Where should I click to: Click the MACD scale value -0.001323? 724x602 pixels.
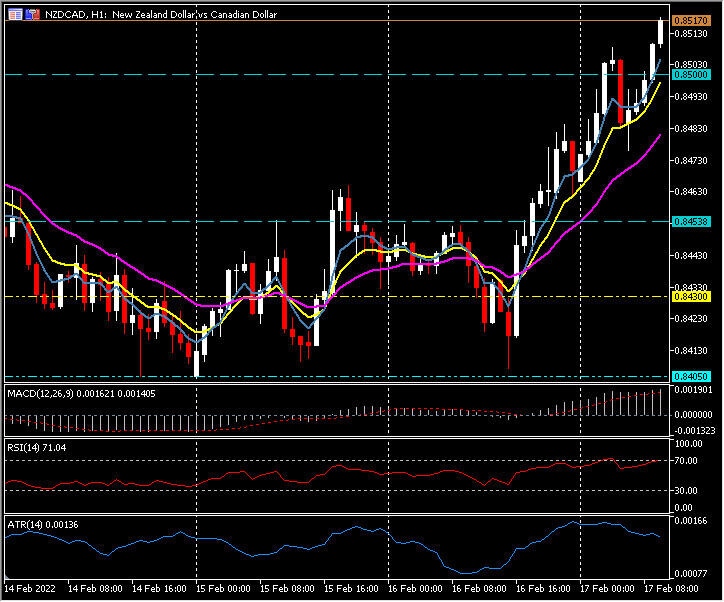[x=694, y=431]
